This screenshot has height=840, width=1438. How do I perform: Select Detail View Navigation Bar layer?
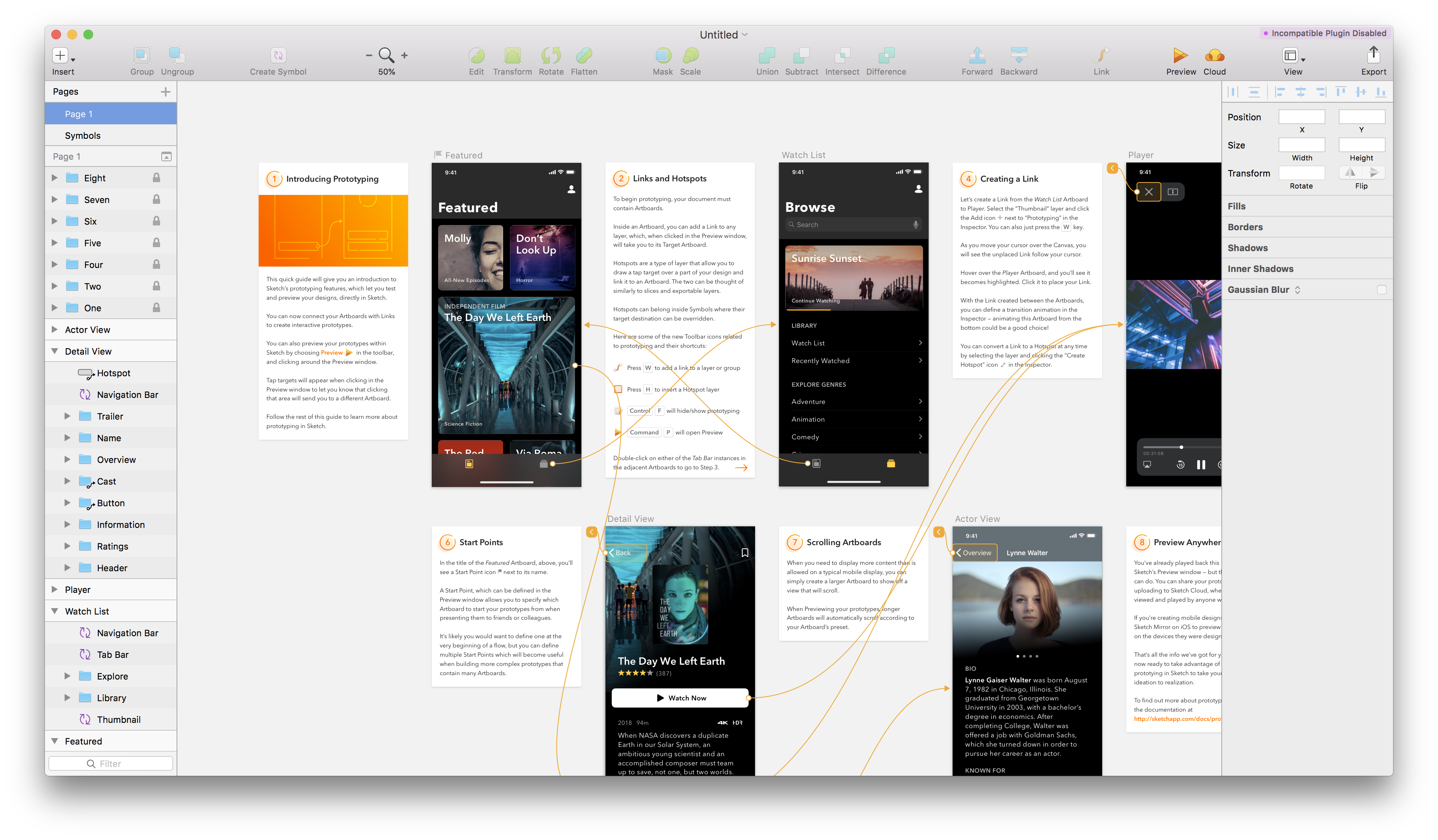coord(111,395)
